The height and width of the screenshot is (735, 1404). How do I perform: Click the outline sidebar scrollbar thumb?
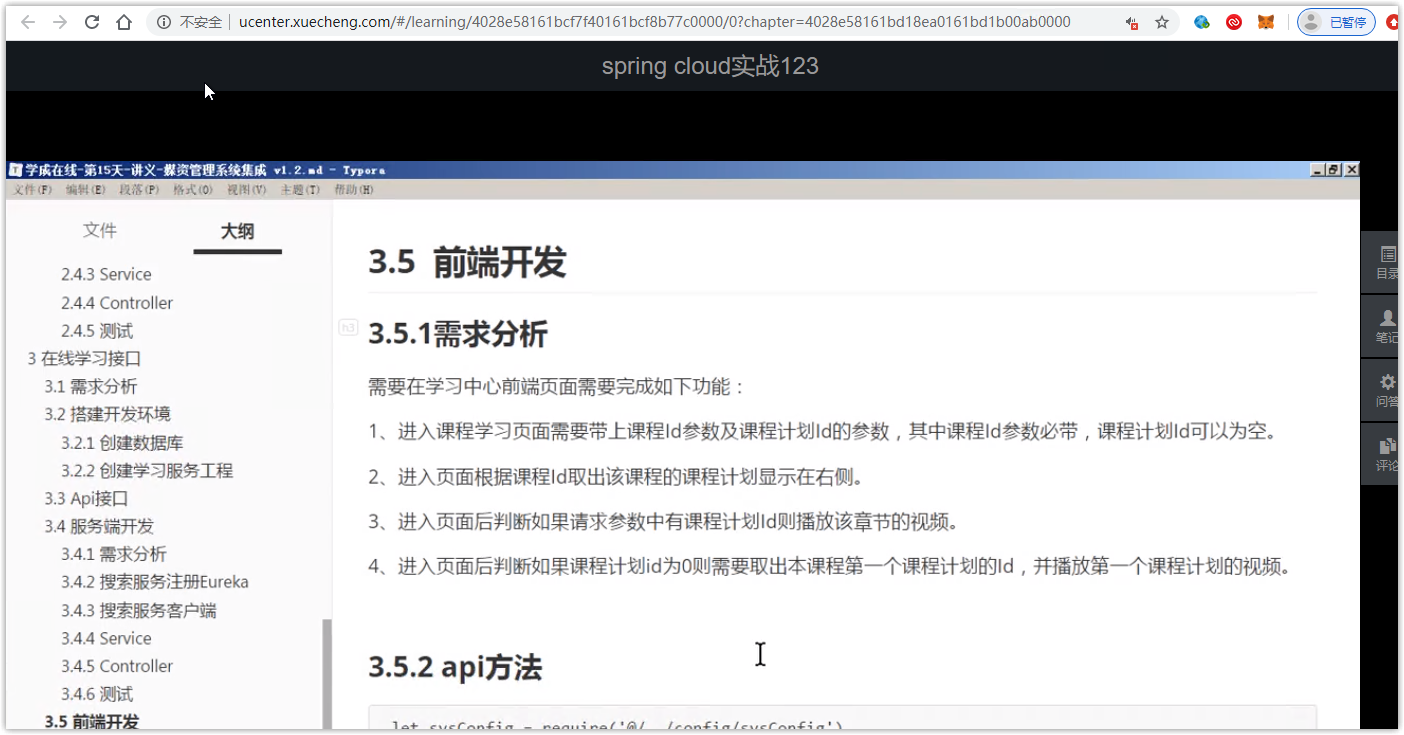[x=326, y=674]
